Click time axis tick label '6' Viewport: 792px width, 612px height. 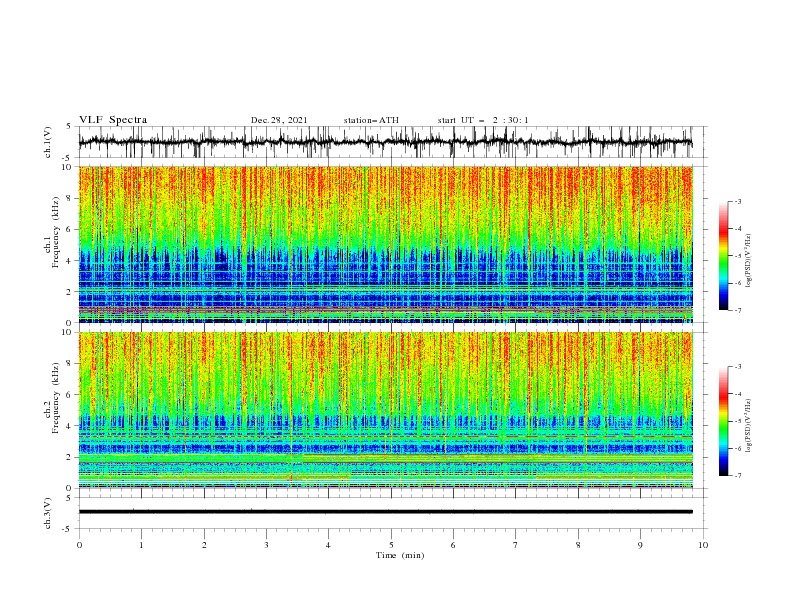pos(453,545)
